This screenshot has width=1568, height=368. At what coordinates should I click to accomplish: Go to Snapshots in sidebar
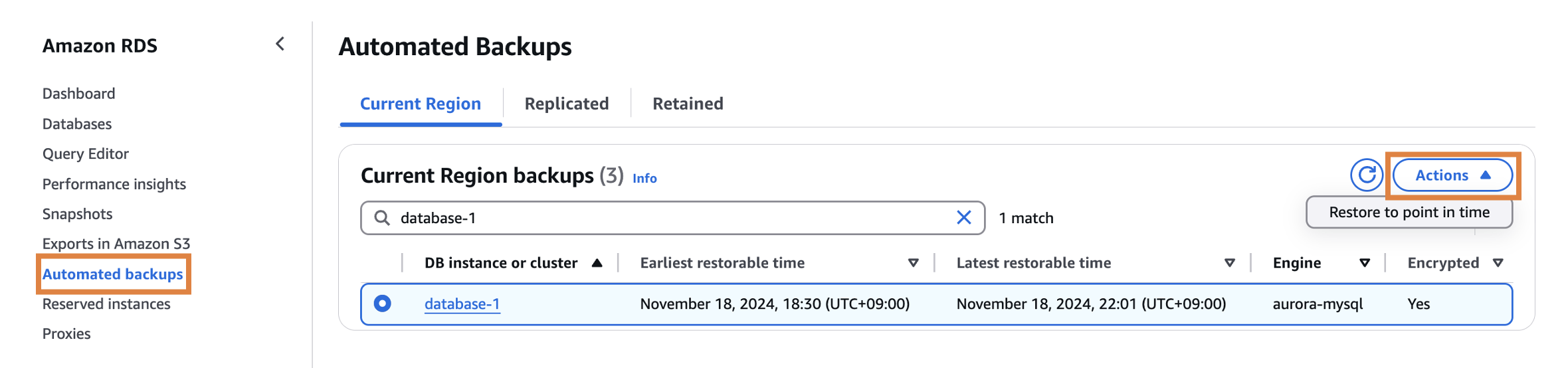[x=77, y=214]
